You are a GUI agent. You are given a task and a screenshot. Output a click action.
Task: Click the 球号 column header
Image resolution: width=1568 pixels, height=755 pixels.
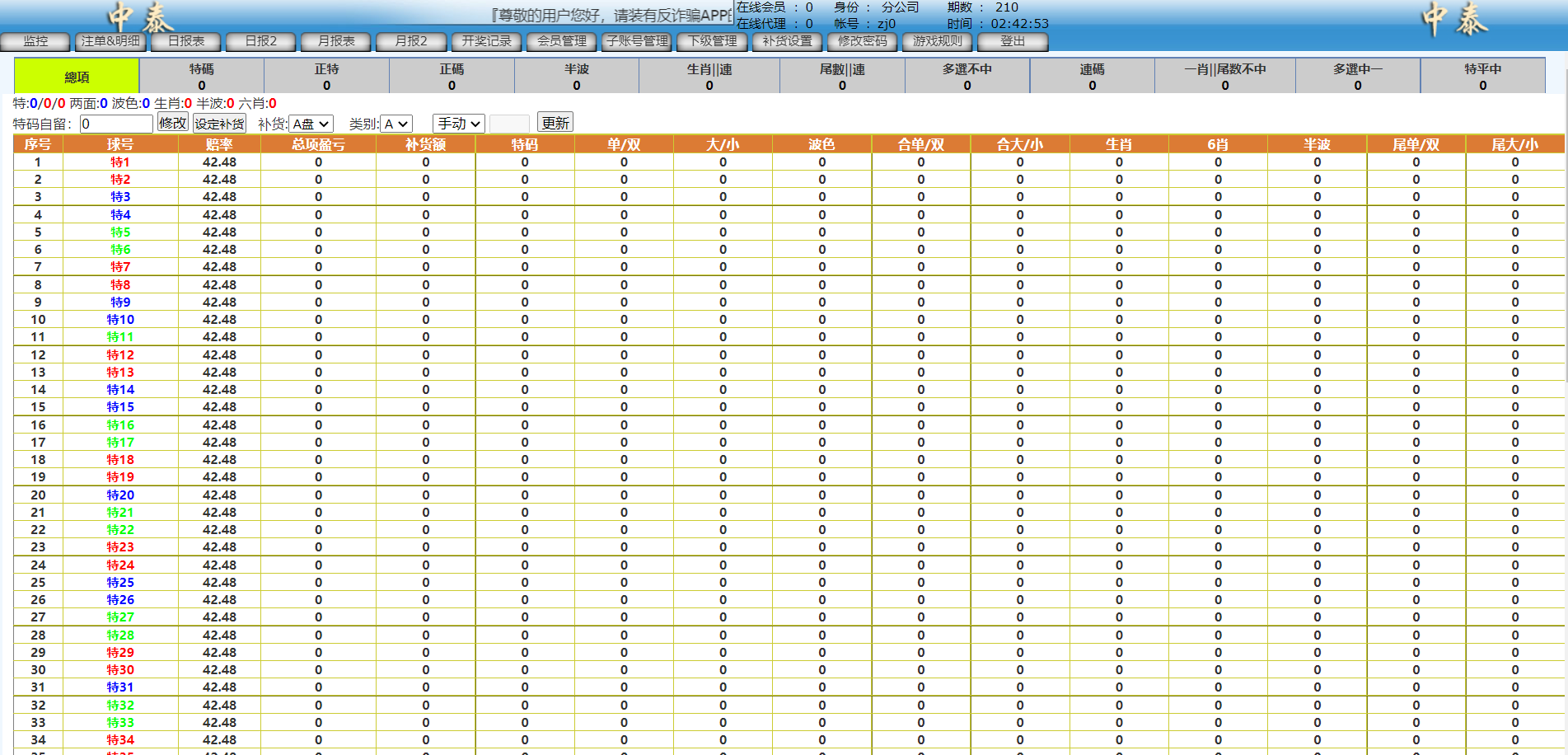(x=120, y=144)
